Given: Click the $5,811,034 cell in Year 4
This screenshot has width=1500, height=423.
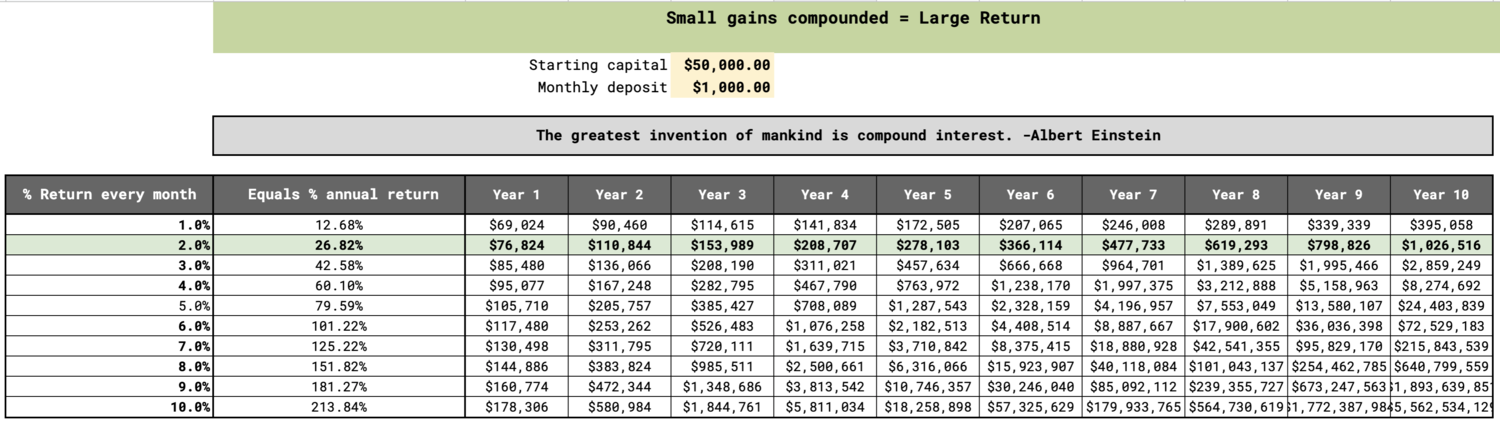Looking at the screenshot, I should 825,407.
